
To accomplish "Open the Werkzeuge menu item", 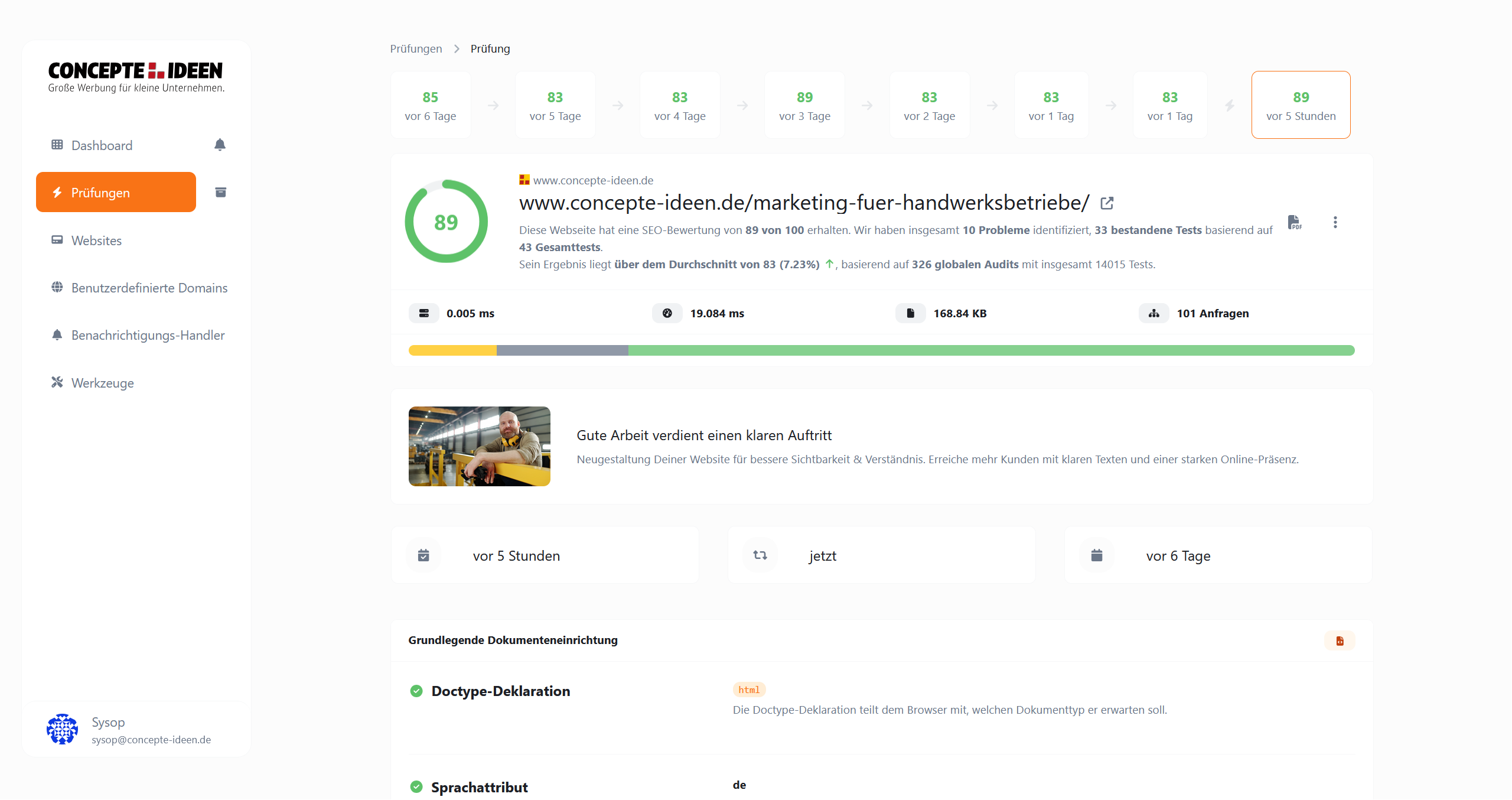I will (x=102, y=383).
